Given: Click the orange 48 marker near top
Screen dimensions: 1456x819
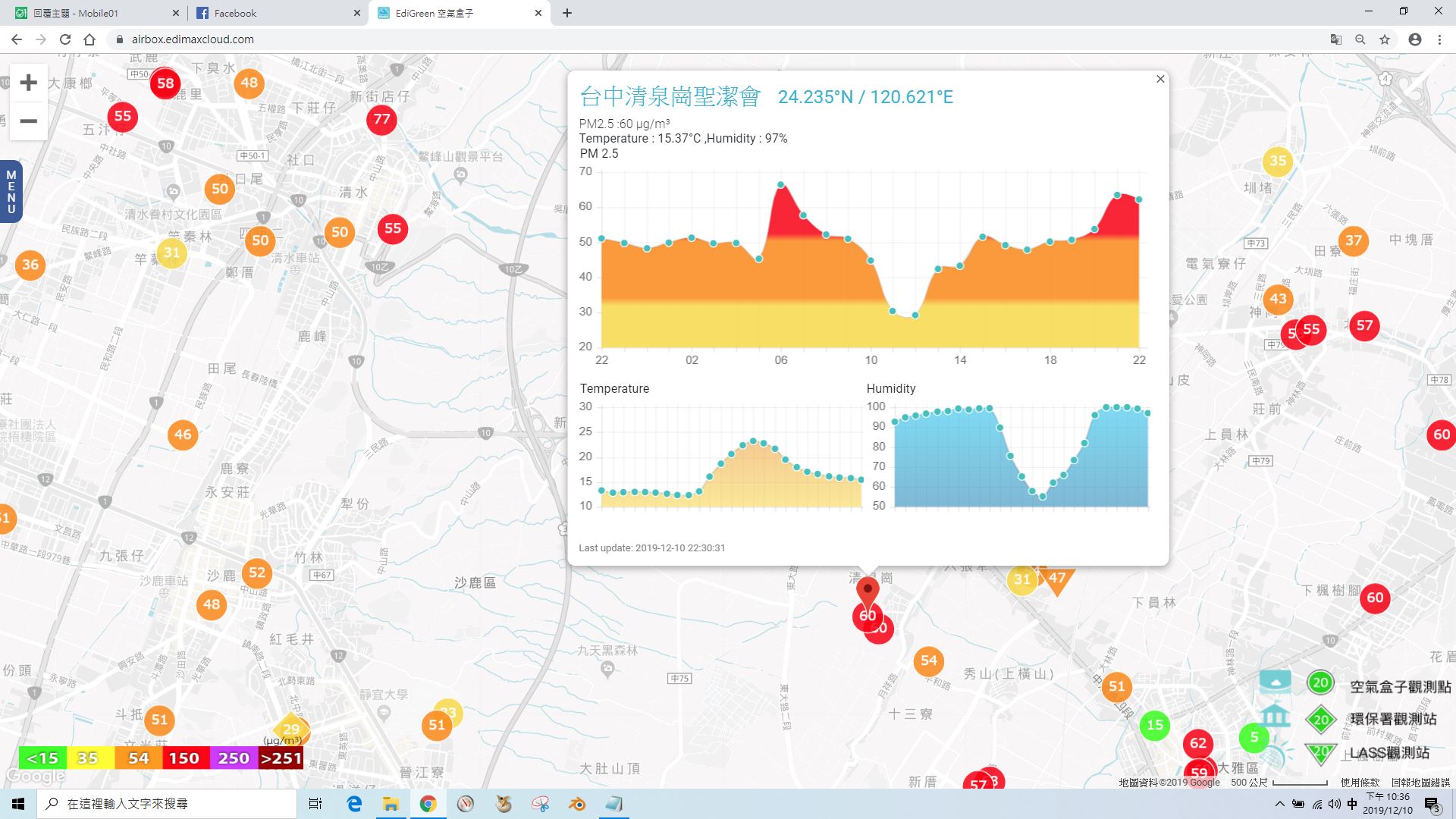Looking at the screenshot, I should (249, 83).
